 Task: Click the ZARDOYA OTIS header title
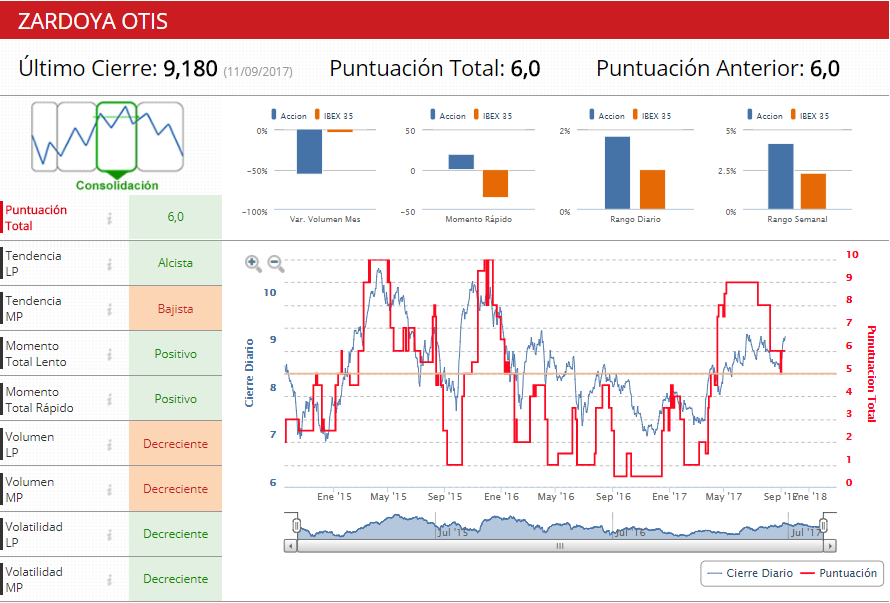pos(93,22)
